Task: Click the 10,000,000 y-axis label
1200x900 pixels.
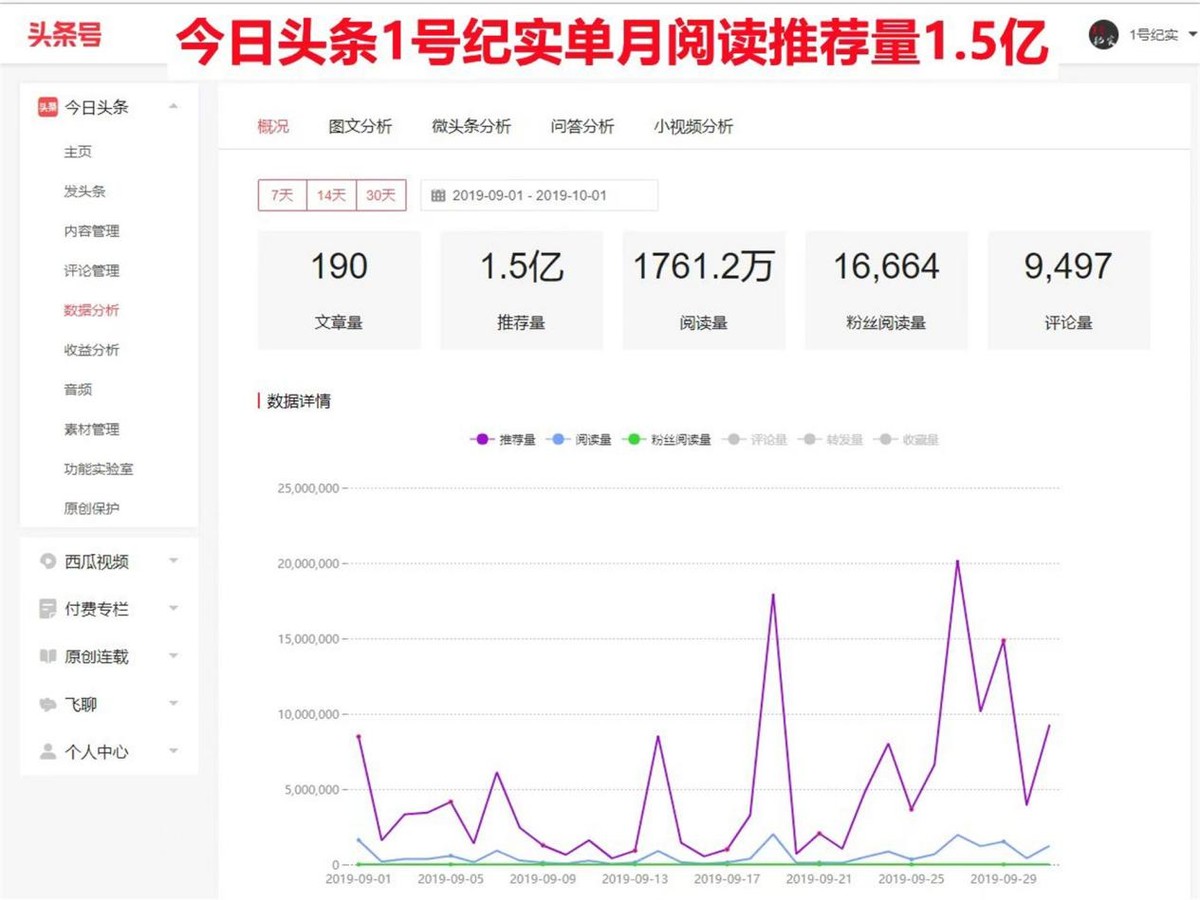Action: [x=306, y=714]
